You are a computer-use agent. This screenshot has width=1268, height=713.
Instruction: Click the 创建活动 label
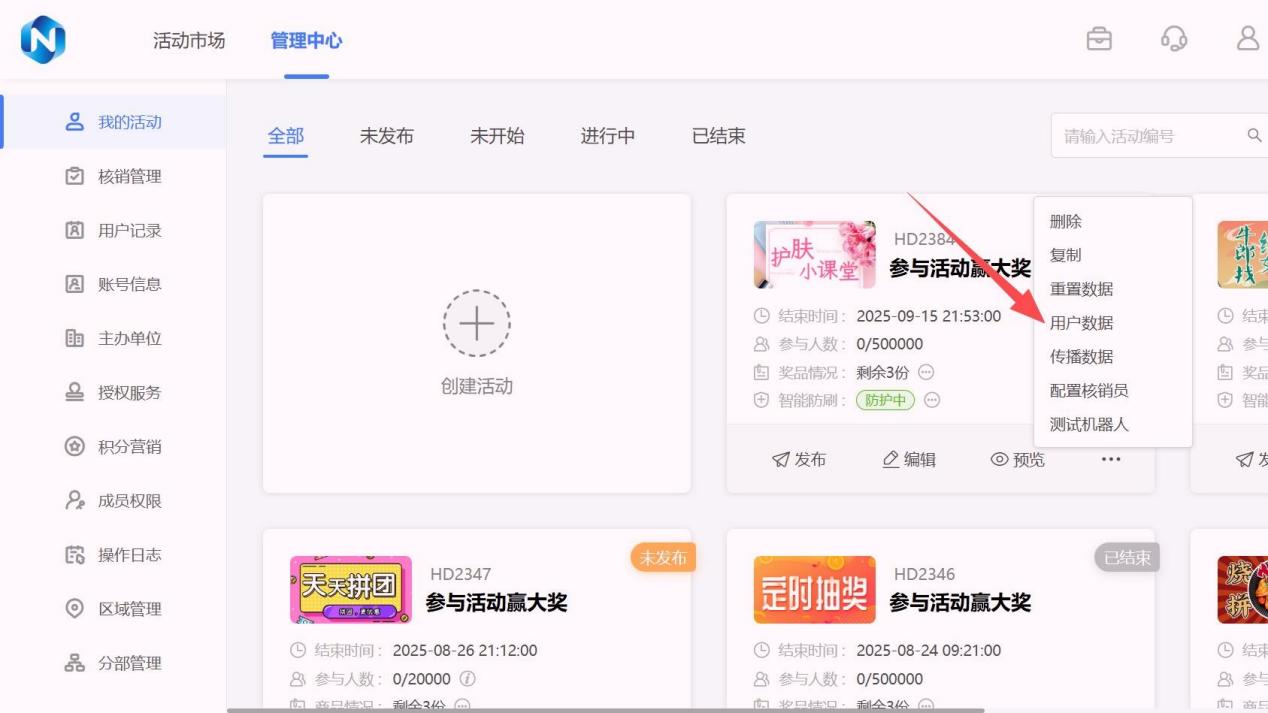tap(477, 386)
